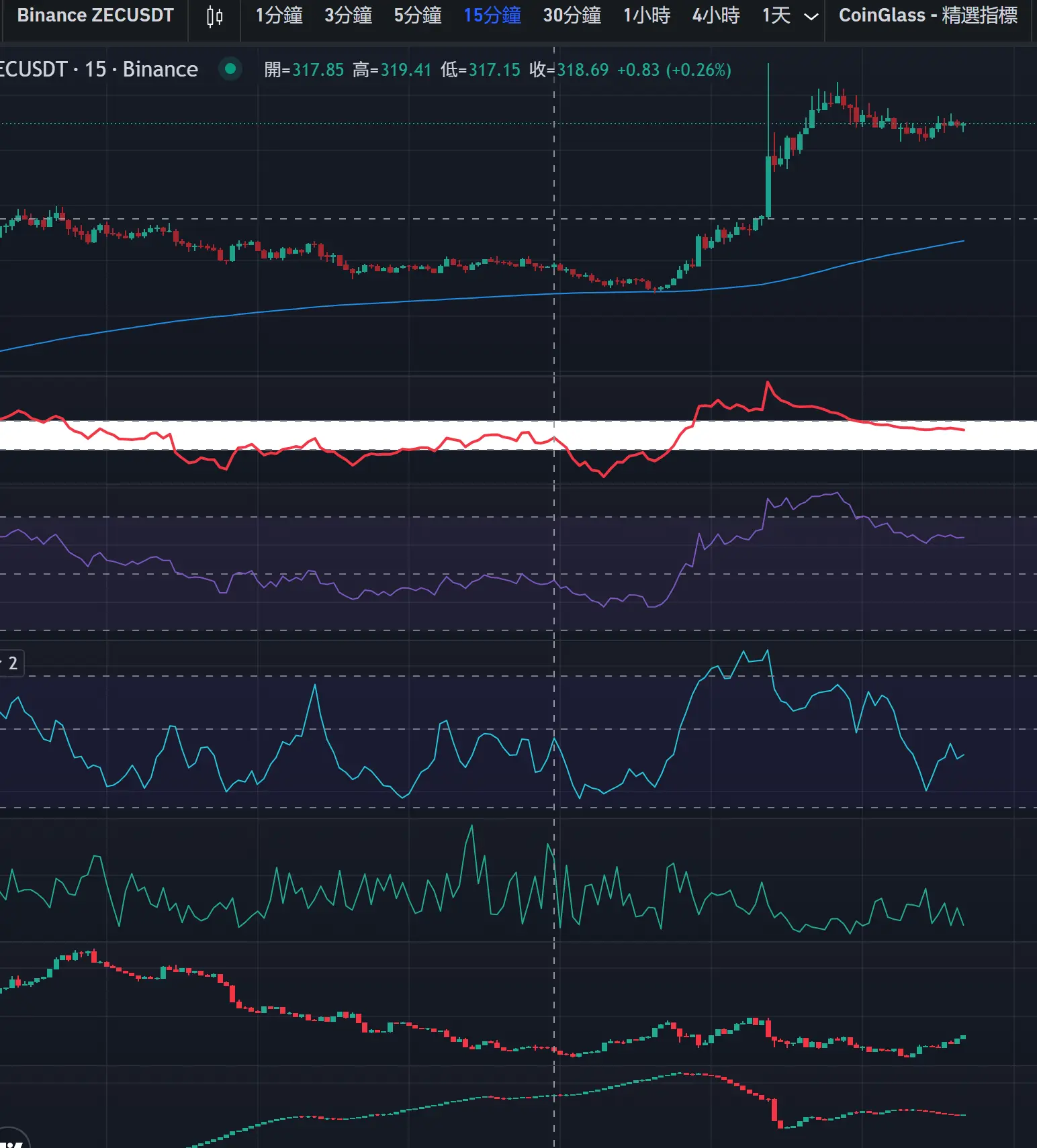Click the green market status dot
Image resolution: width=1037 pixels, height=1148 pixels.
(230, 68)
